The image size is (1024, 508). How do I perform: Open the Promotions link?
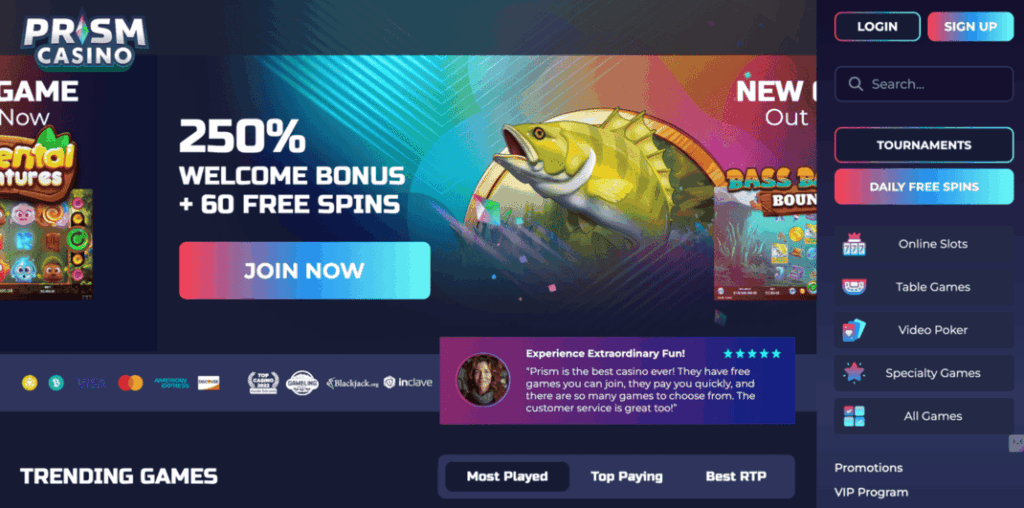tap(869, 468)
